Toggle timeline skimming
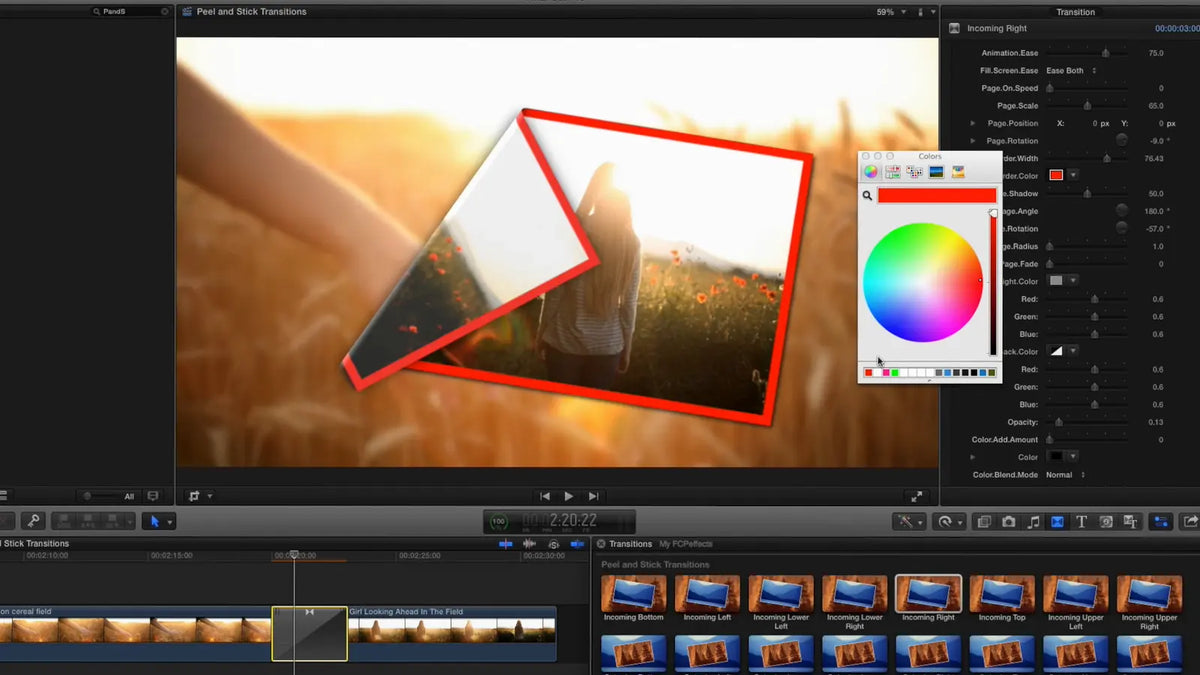Viewport: 1200px width, 675px height. (505, 544)
